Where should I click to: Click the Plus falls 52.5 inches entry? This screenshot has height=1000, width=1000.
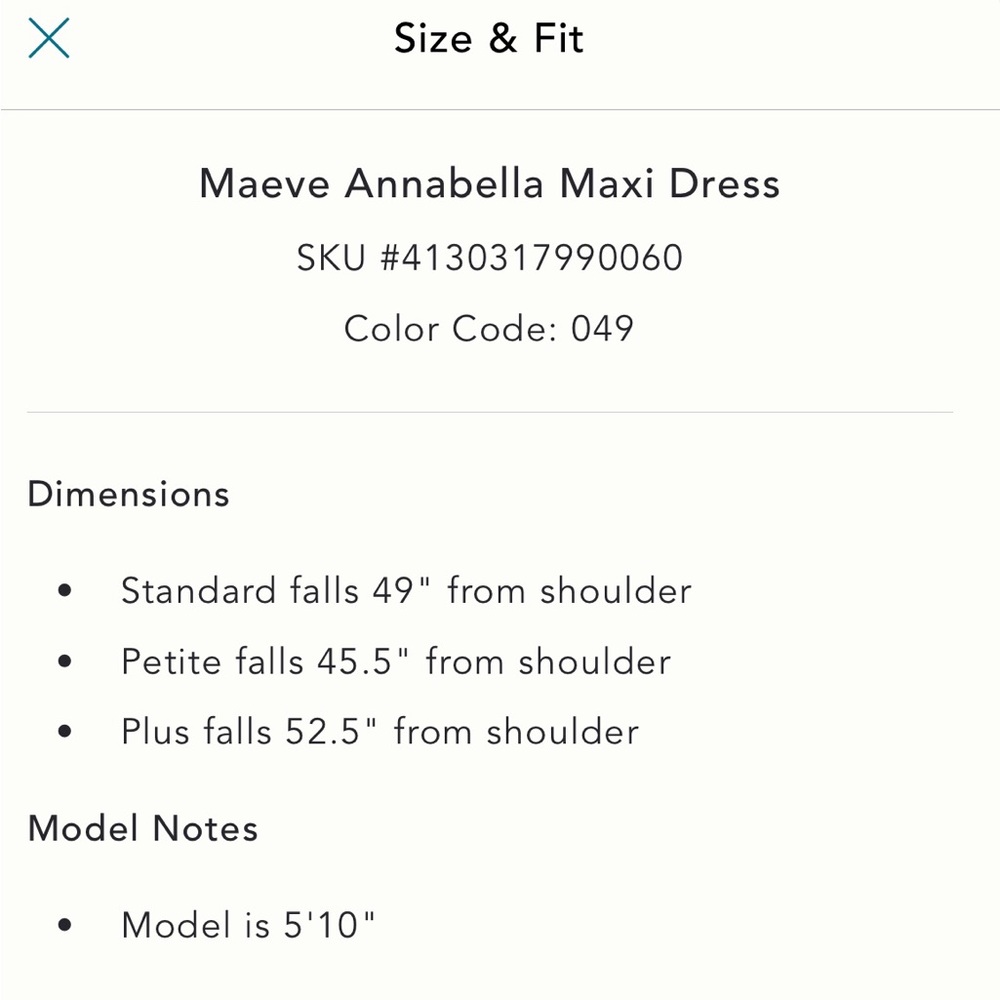(x=379, y=731)
